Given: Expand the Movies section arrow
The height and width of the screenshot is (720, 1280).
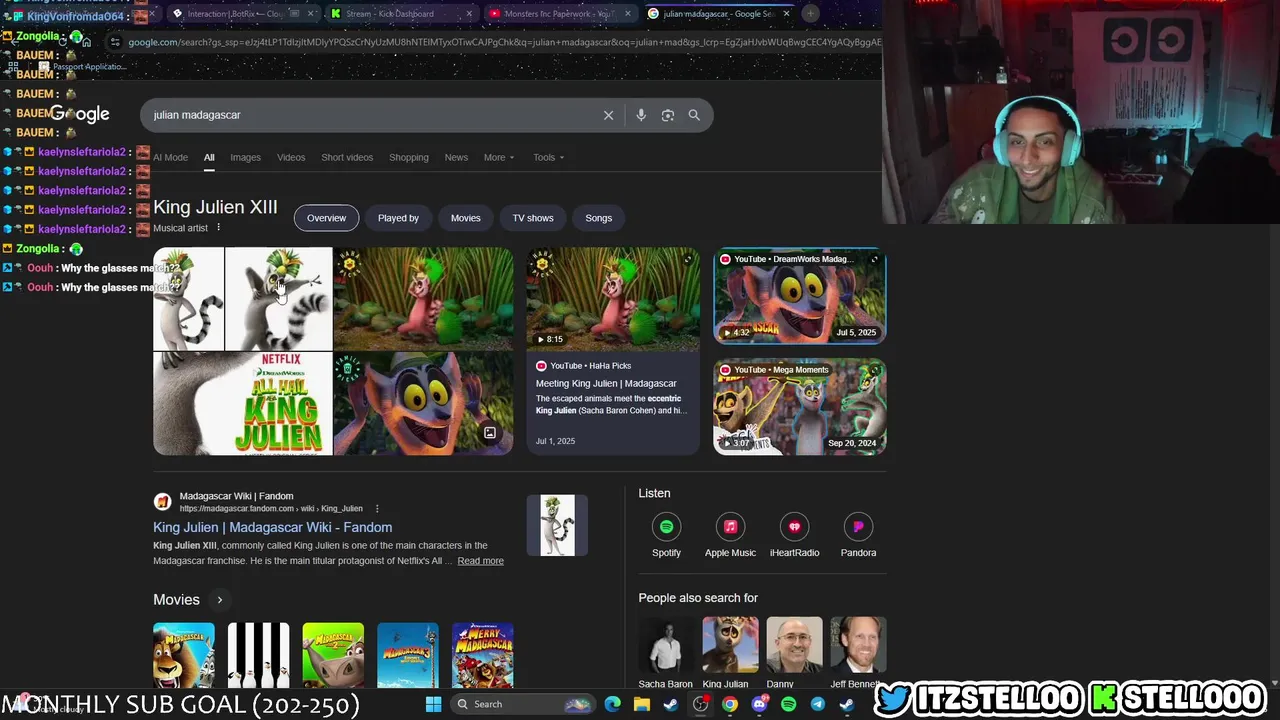Looking at the screenshot, I should [219, 600].
